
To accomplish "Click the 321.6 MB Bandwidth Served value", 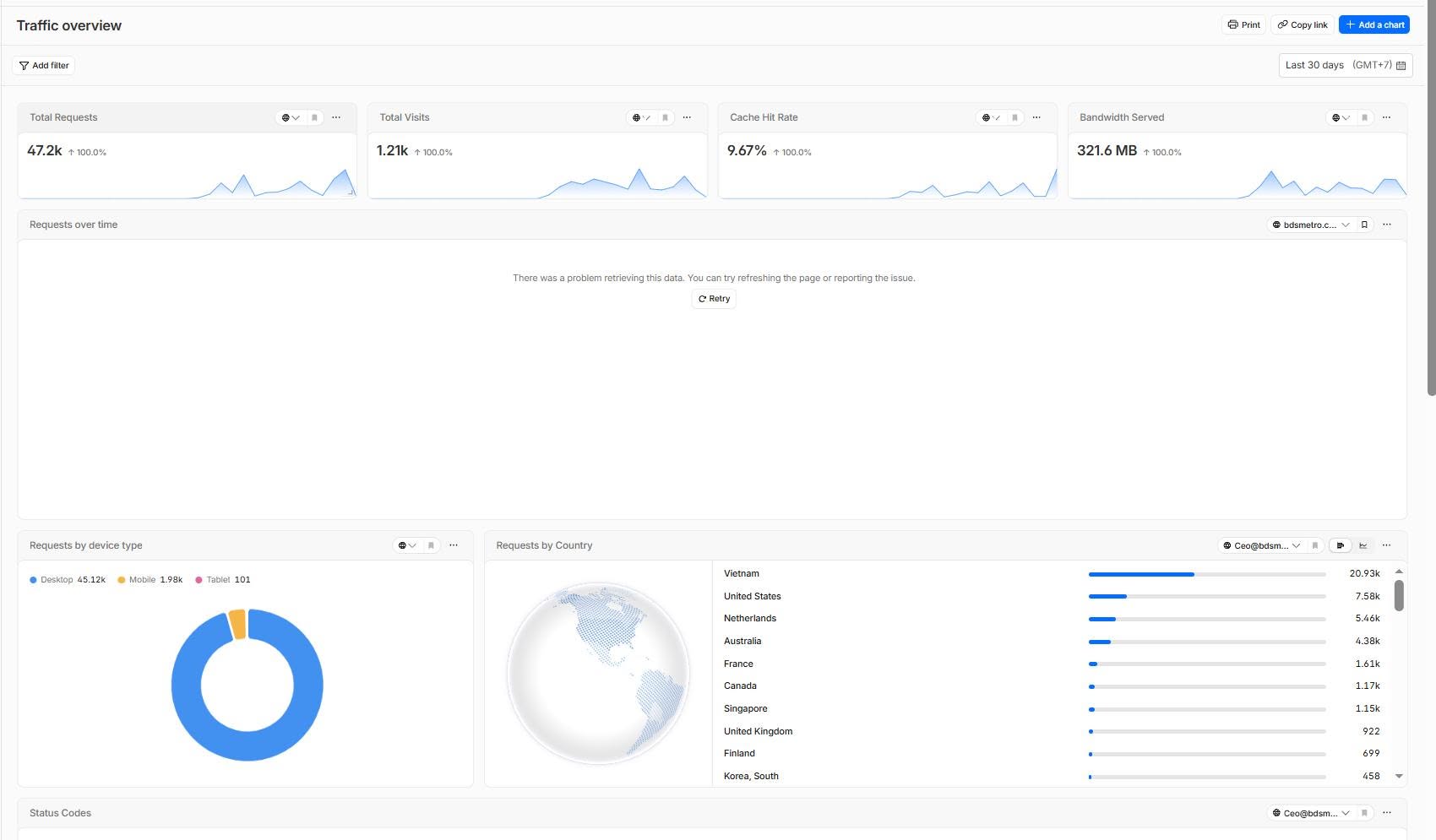I will tap(1107, 150).
